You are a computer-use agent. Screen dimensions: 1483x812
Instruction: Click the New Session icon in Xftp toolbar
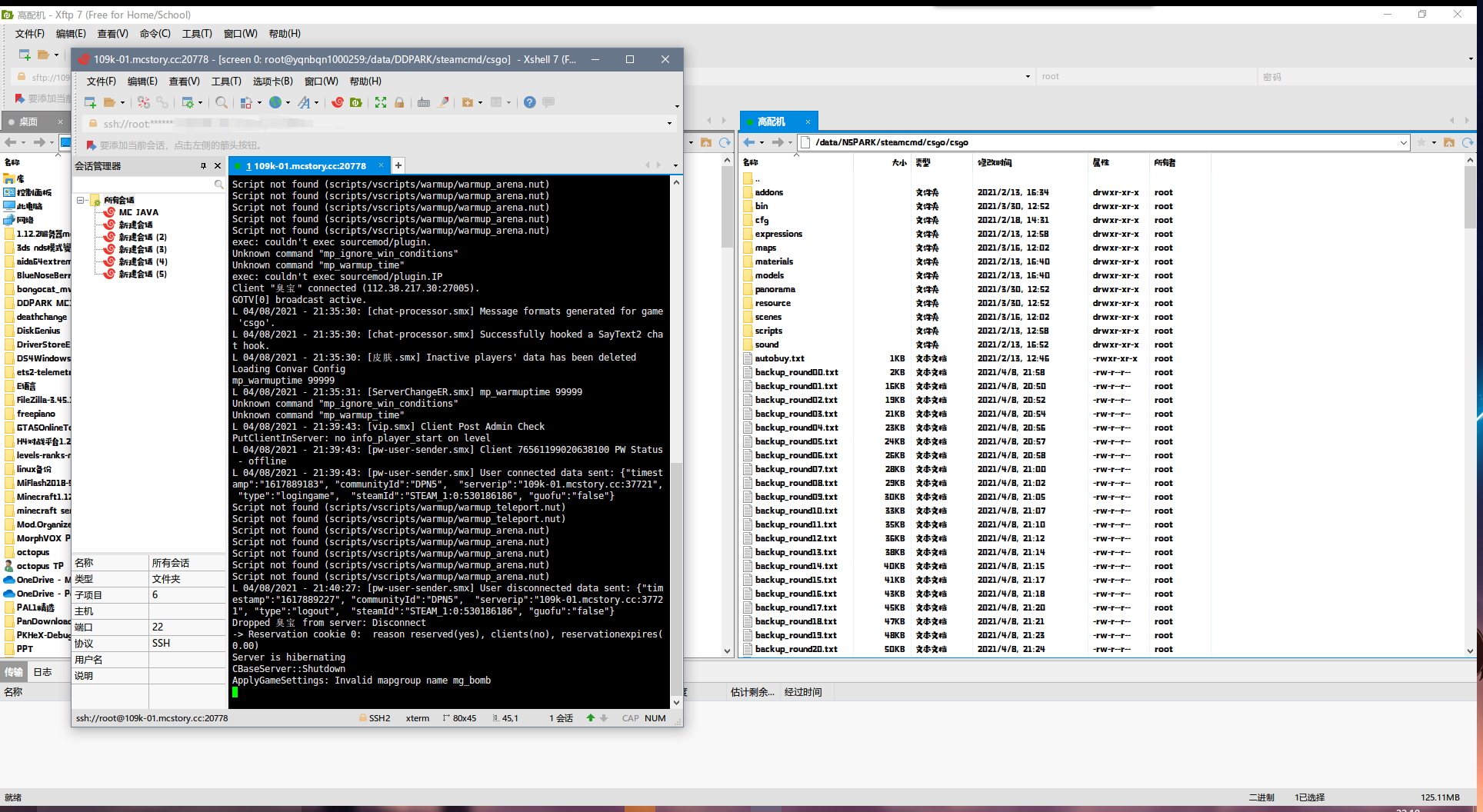click(x=25, y=55)
